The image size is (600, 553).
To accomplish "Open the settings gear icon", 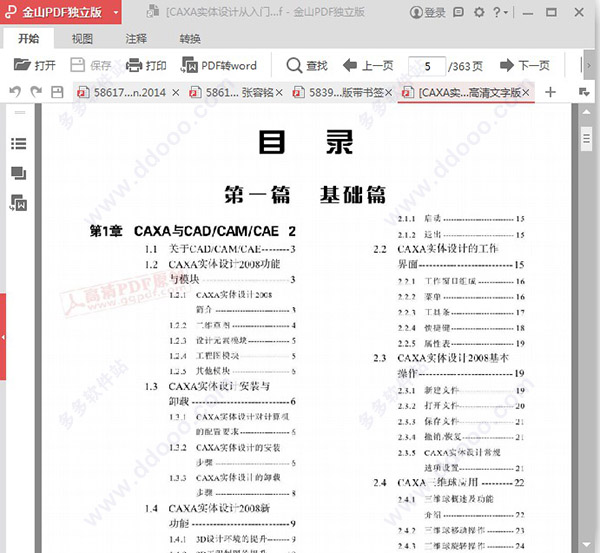I will 479,13.
